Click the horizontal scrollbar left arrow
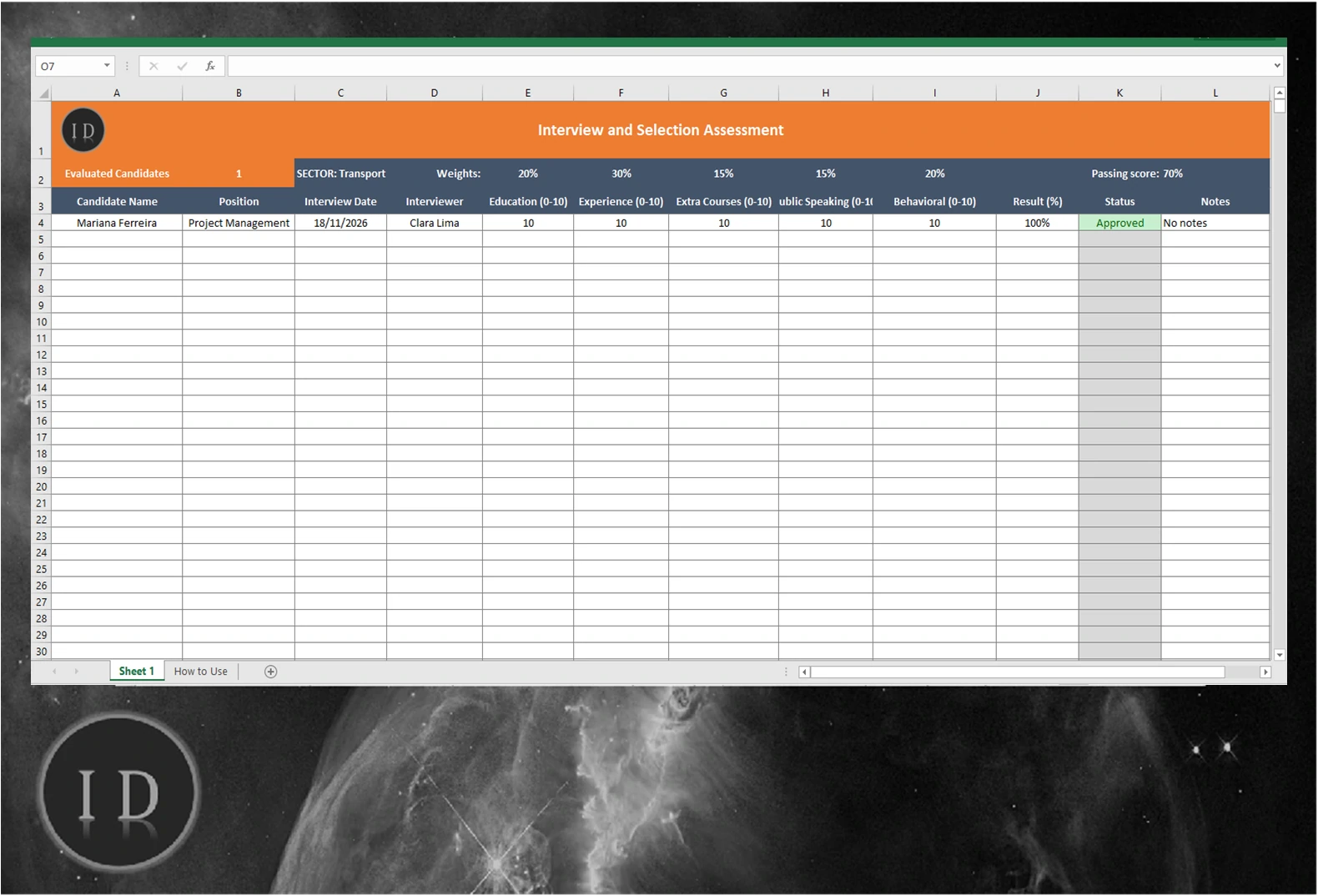This screenshot has height=896, width=1318. 804,672
